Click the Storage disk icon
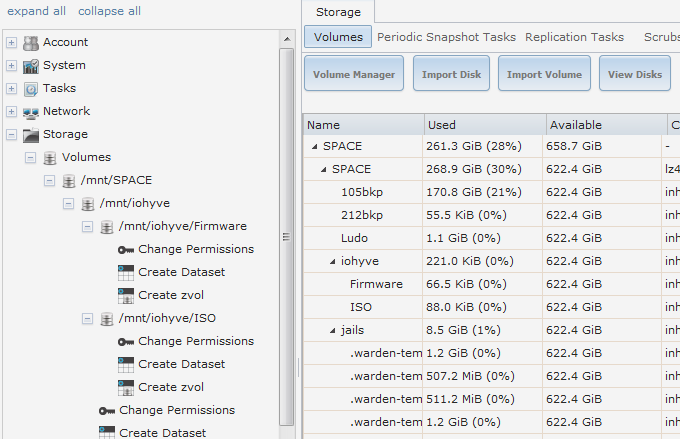Image resolution: width=680 pixels, height=439 pixels. 31,134
